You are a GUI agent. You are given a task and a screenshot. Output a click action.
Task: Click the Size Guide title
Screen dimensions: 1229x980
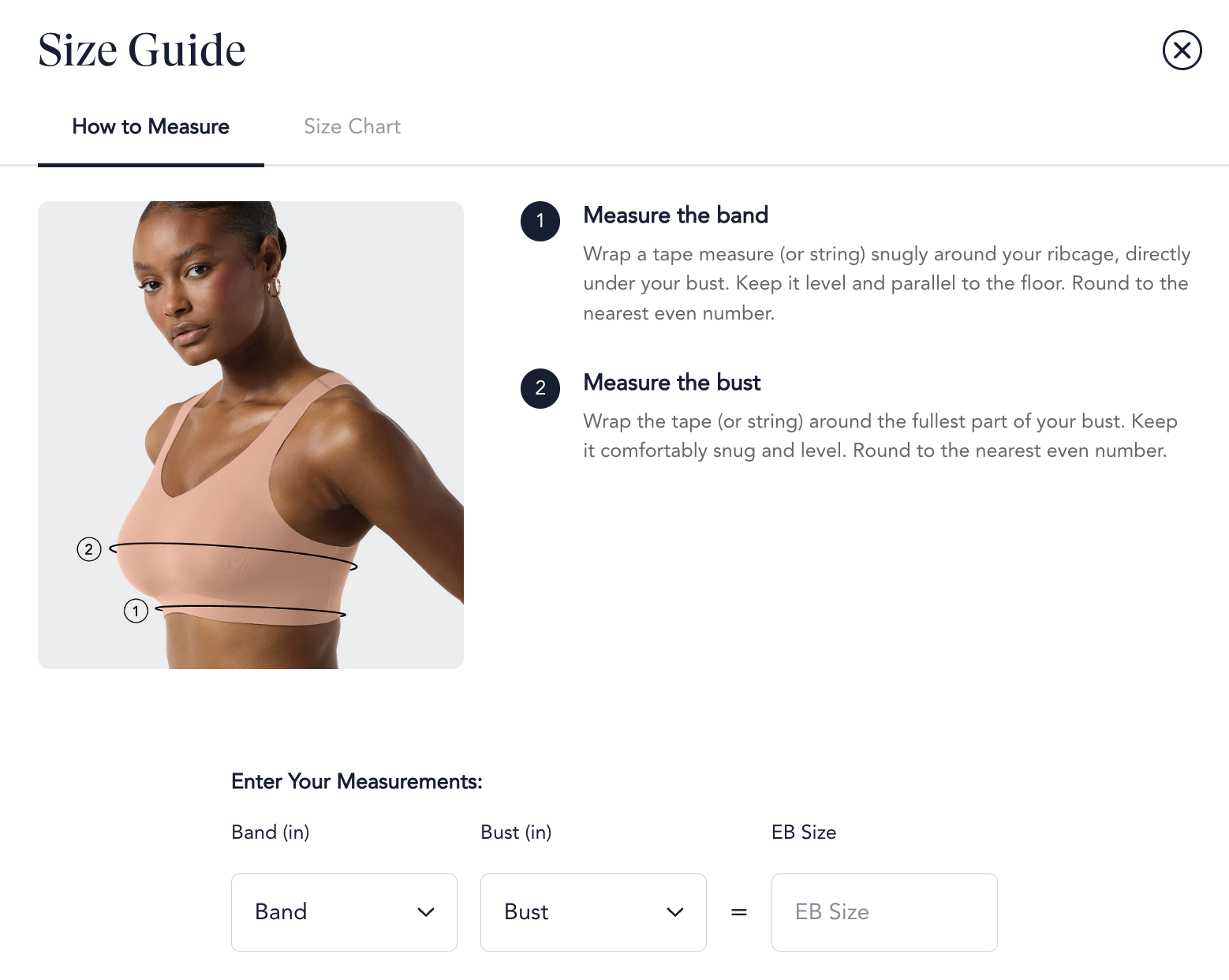tap(142, 50)
